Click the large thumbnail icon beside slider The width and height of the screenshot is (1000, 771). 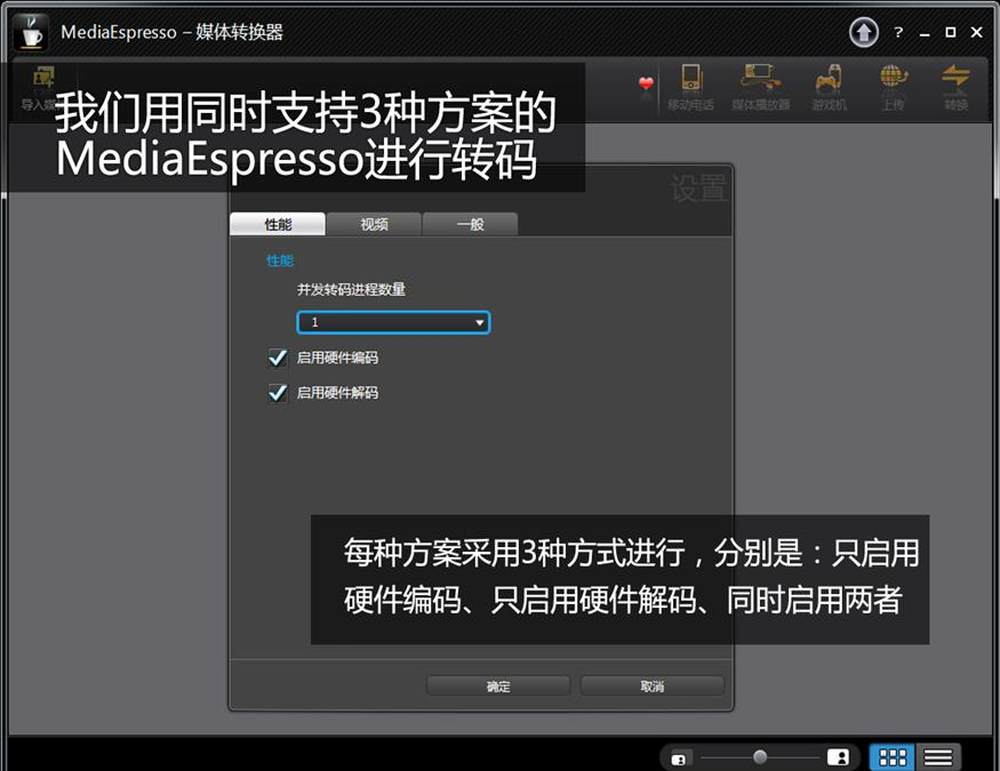click(838, 757)
